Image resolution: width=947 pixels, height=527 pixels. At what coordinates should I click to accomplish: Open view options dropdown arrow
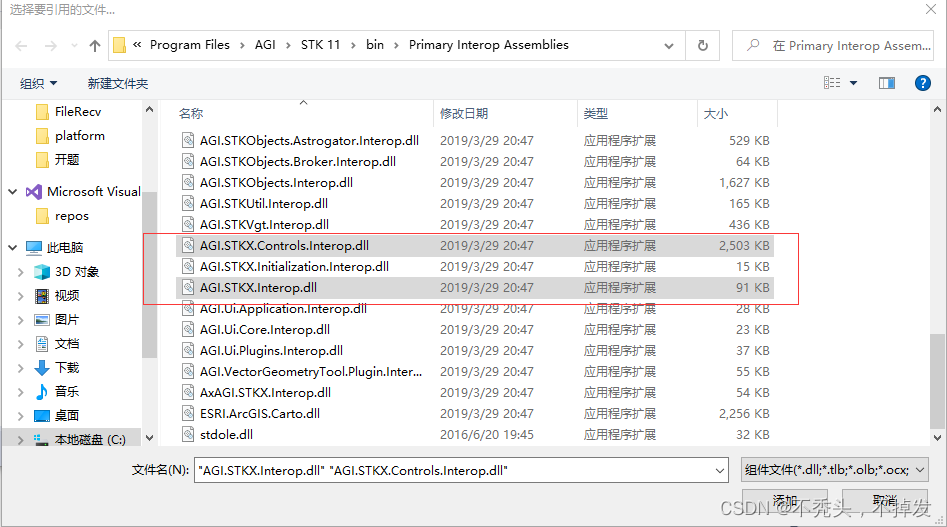[x=853, y=83]
